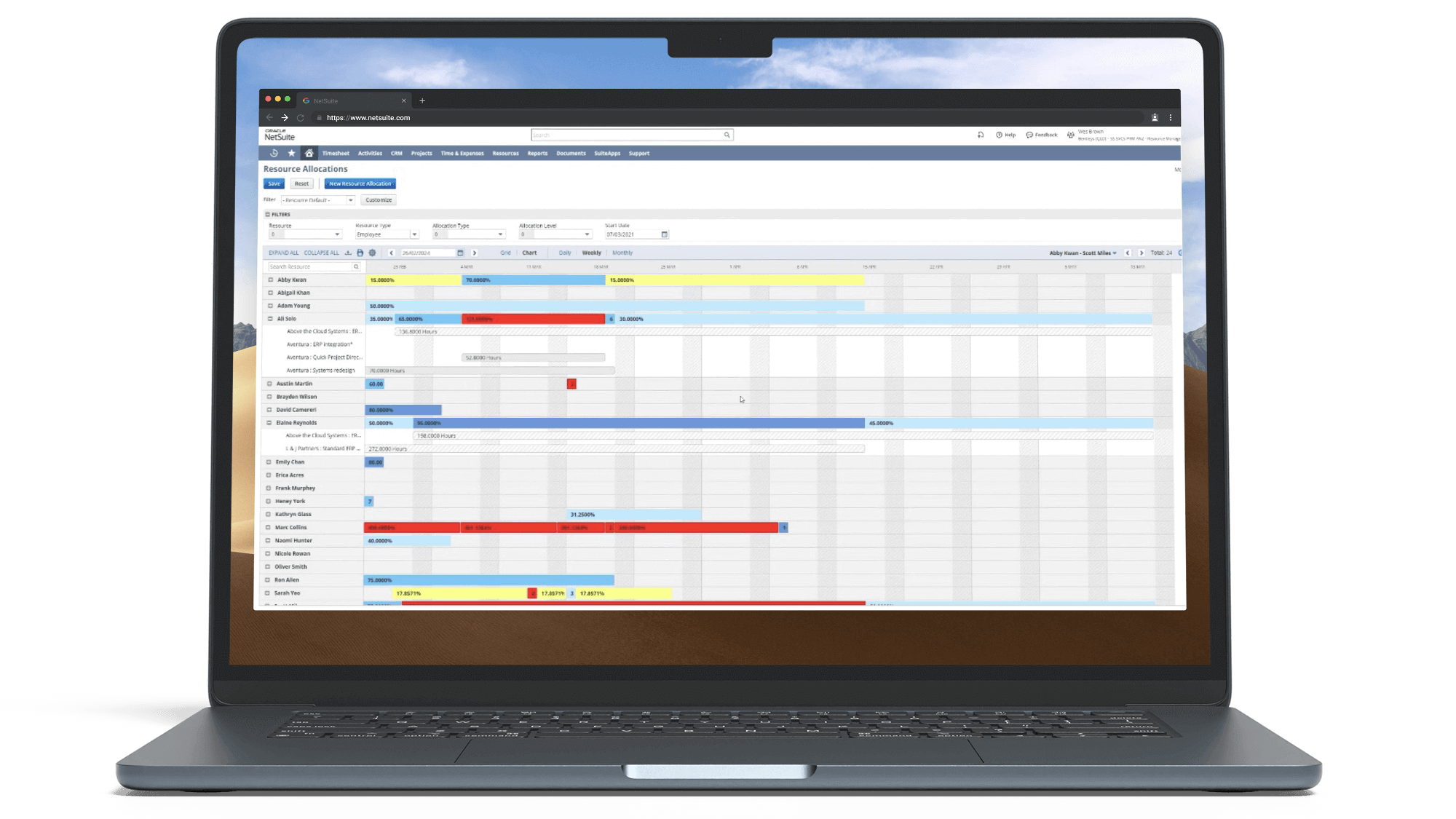Open the Recent Records clock icon
This screenshot has height=819, width=1456.
pyautogui.click(x=274, y=153)
